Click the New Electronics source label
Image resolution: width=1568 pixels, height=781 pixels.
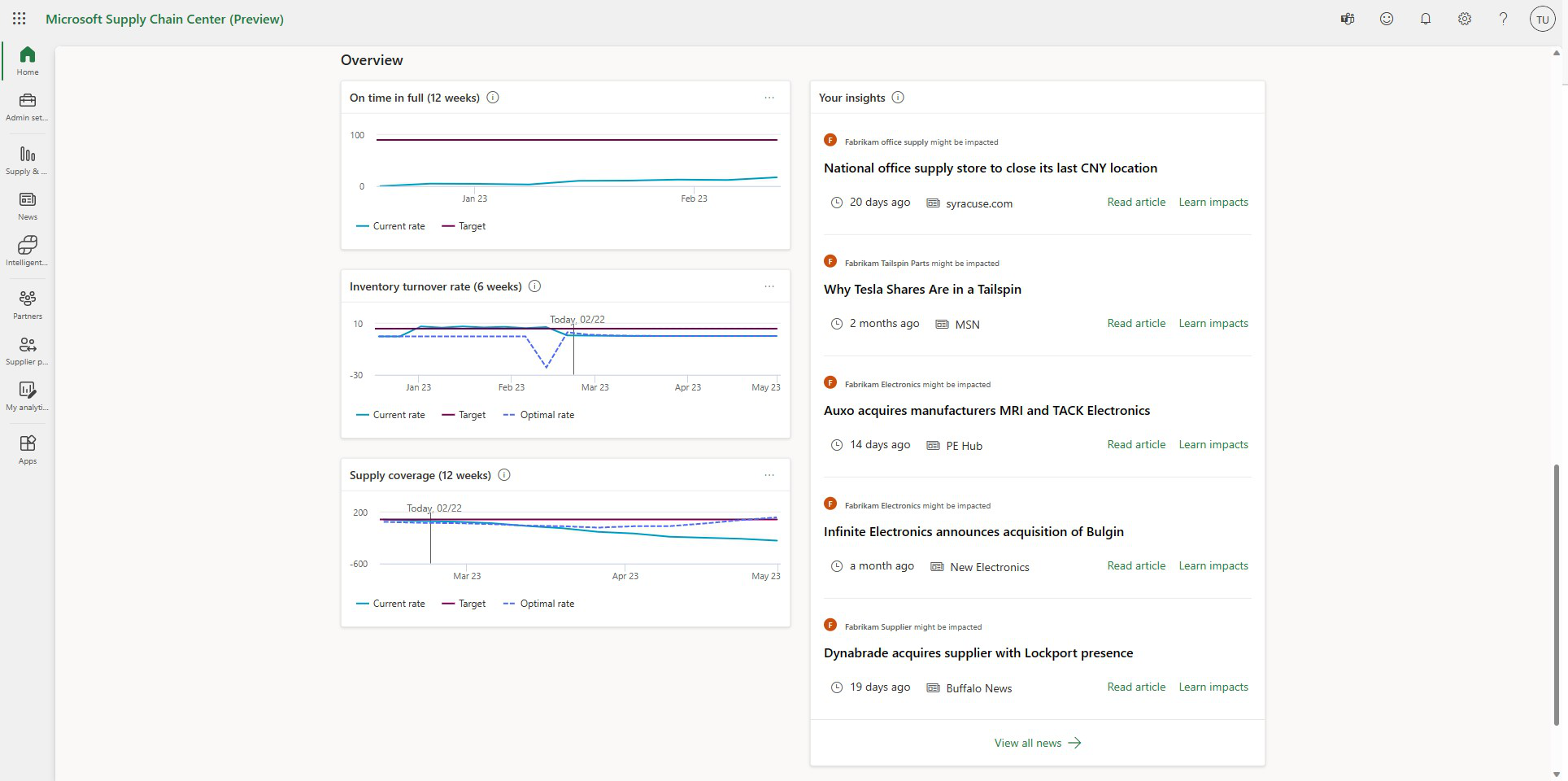point(990,567)
